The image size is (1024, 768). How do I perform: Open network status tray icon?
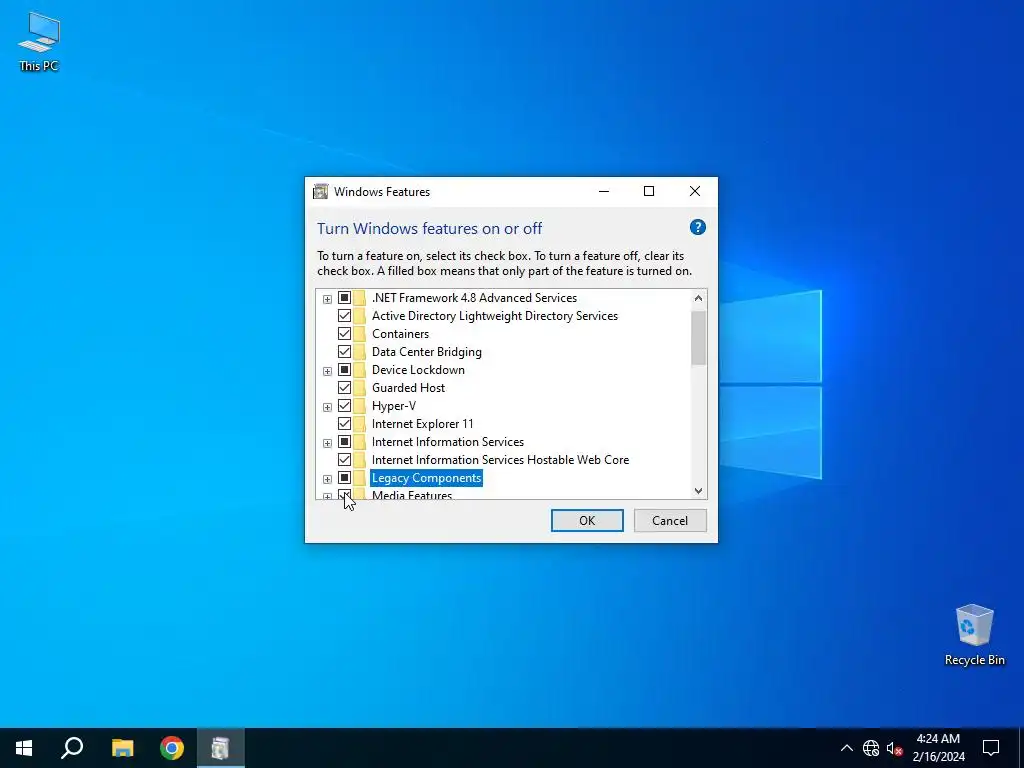tap(871, 748)
